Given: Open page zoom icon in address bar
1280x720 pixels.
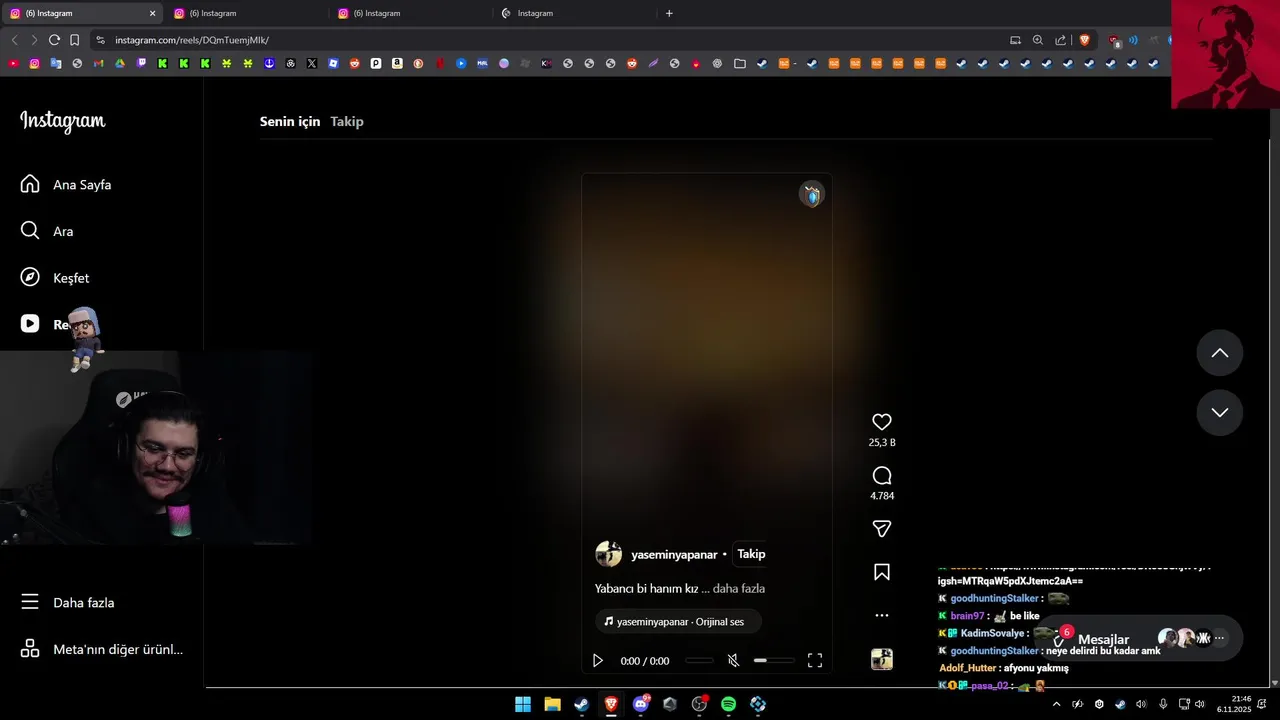Looking at the screenshot, I should pos(1038,40).
